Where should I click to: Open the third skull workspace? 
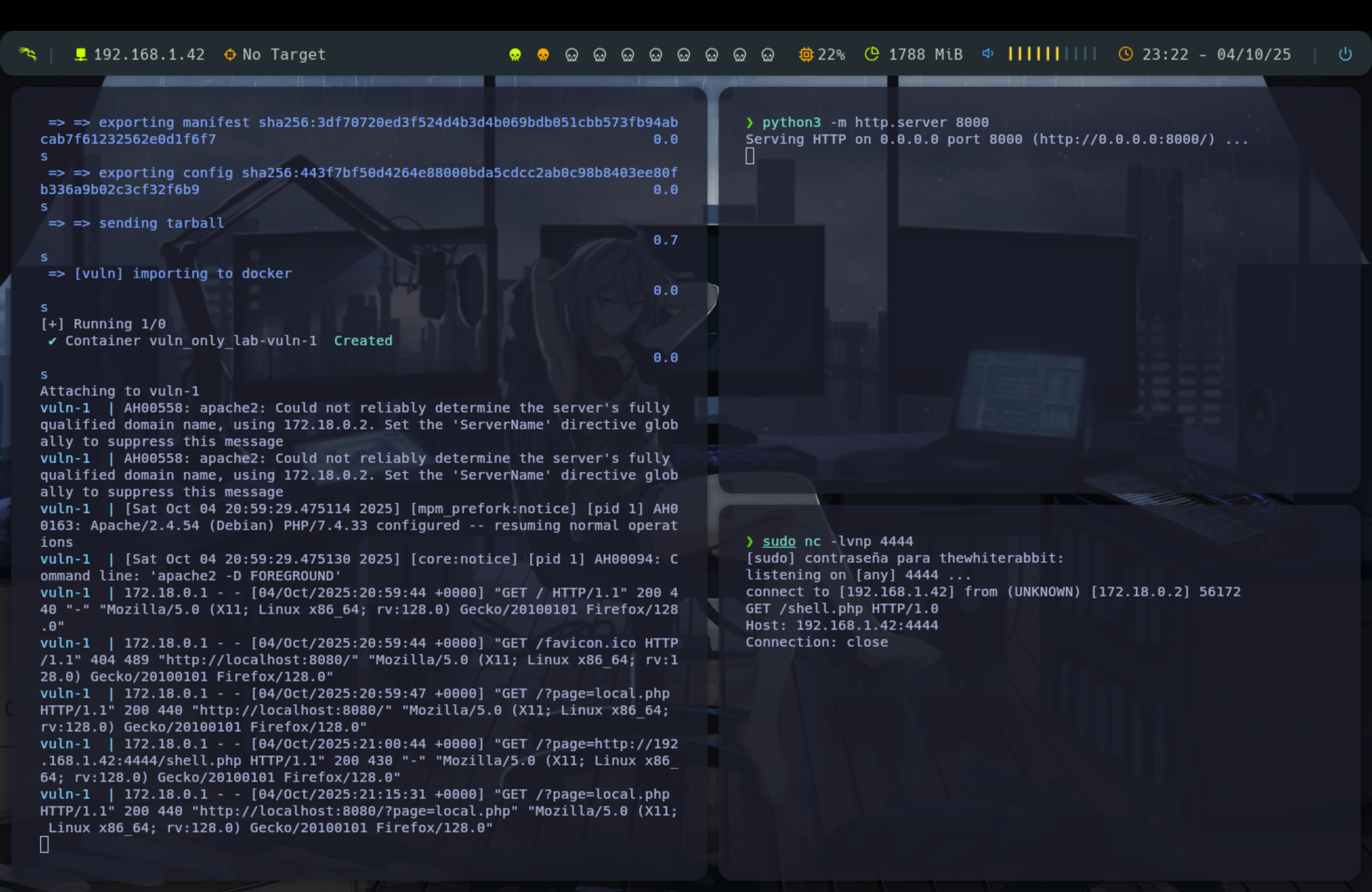pos(571,54)
